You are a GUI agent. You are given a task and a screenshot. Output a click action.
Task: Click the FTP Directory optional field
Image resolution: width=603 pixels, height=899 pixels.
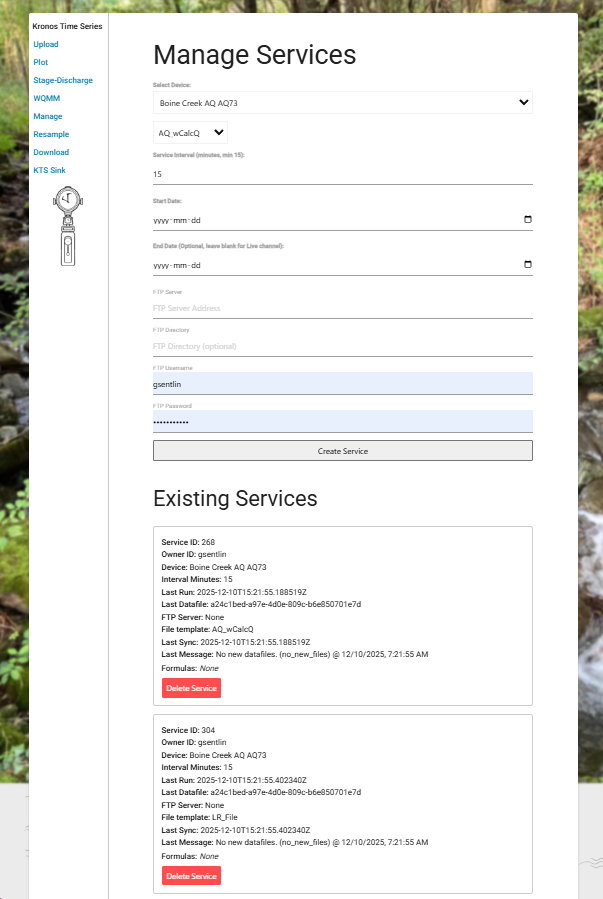[342, 346]
